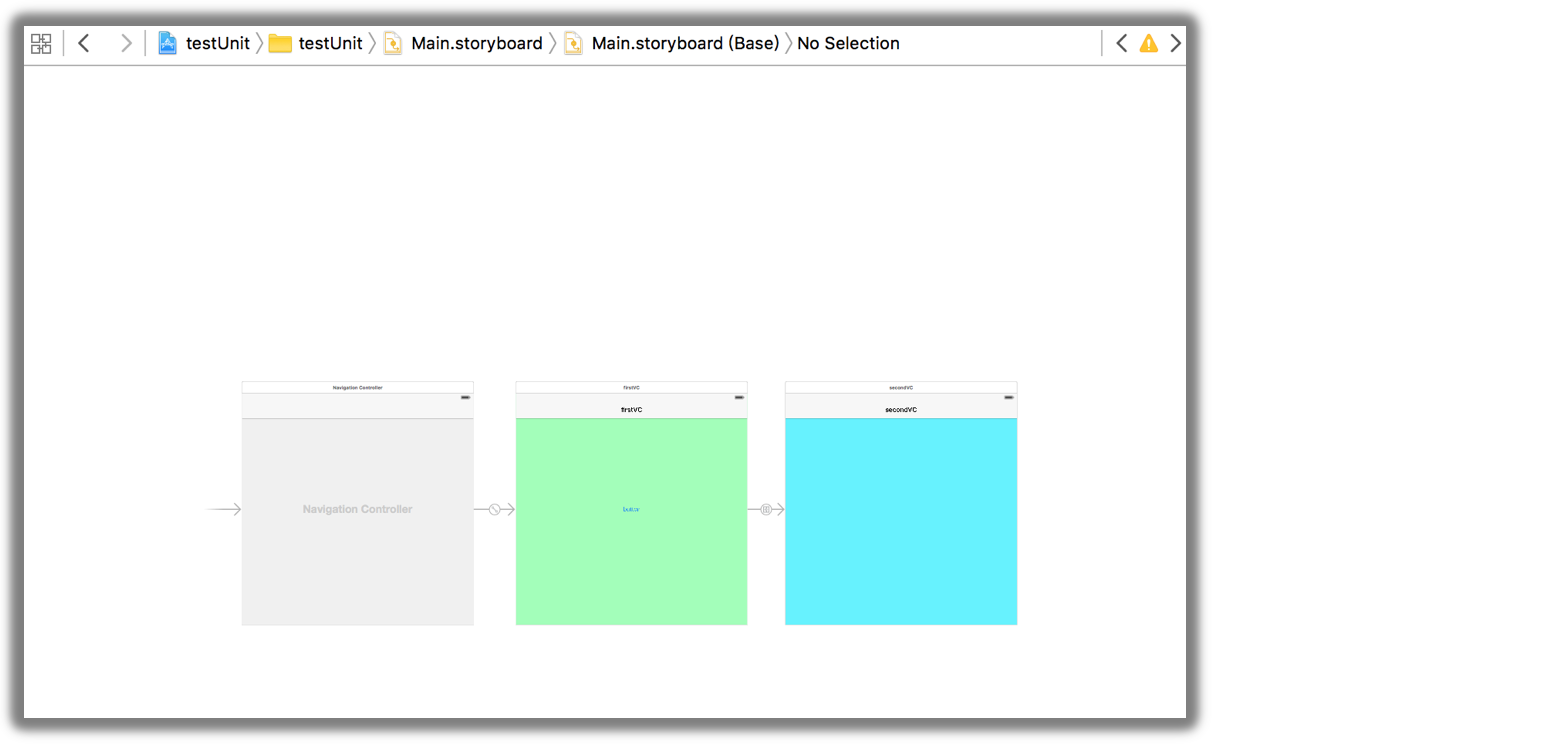This screenshot has width=1548, height=746.
Task: Select the button inside the green firstVC view
Action: pyautogui.click(x=631, y=509)
